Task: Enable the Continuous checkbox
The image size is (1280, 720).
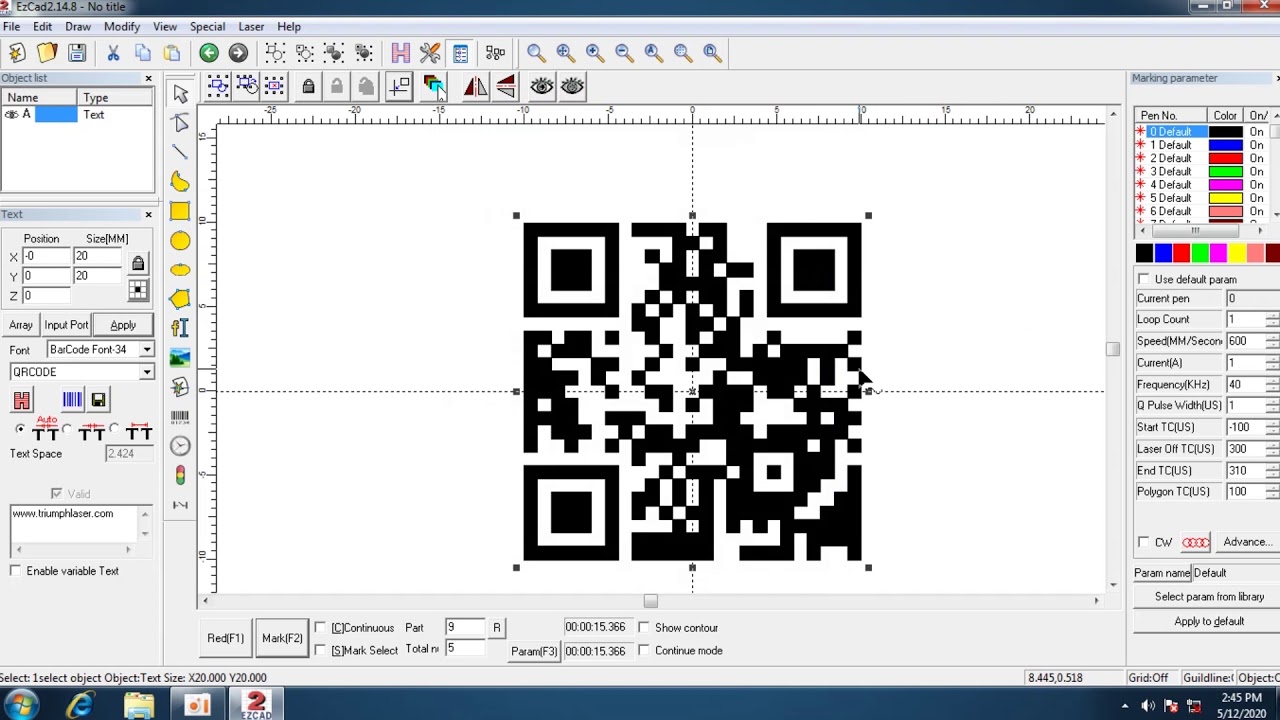Action: coord(320,628)
